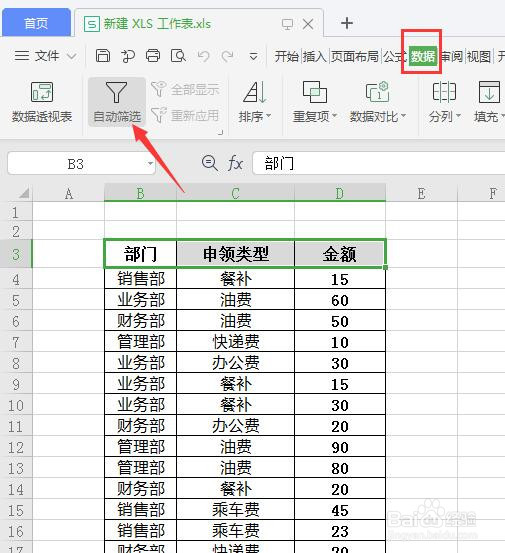505x553 pixels.
Task: Open the 公式 ribbon tab
Action: point(394,56)
